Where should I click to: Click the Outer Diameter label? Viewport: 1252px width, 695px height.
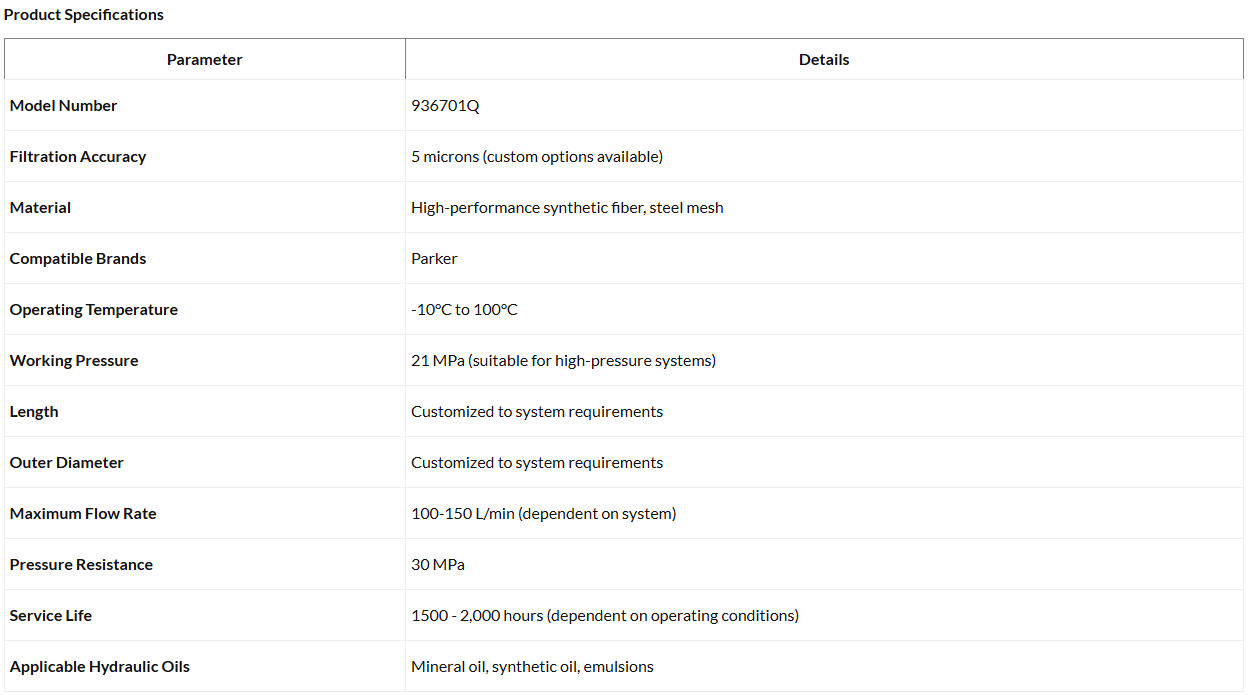pos(67,463)
